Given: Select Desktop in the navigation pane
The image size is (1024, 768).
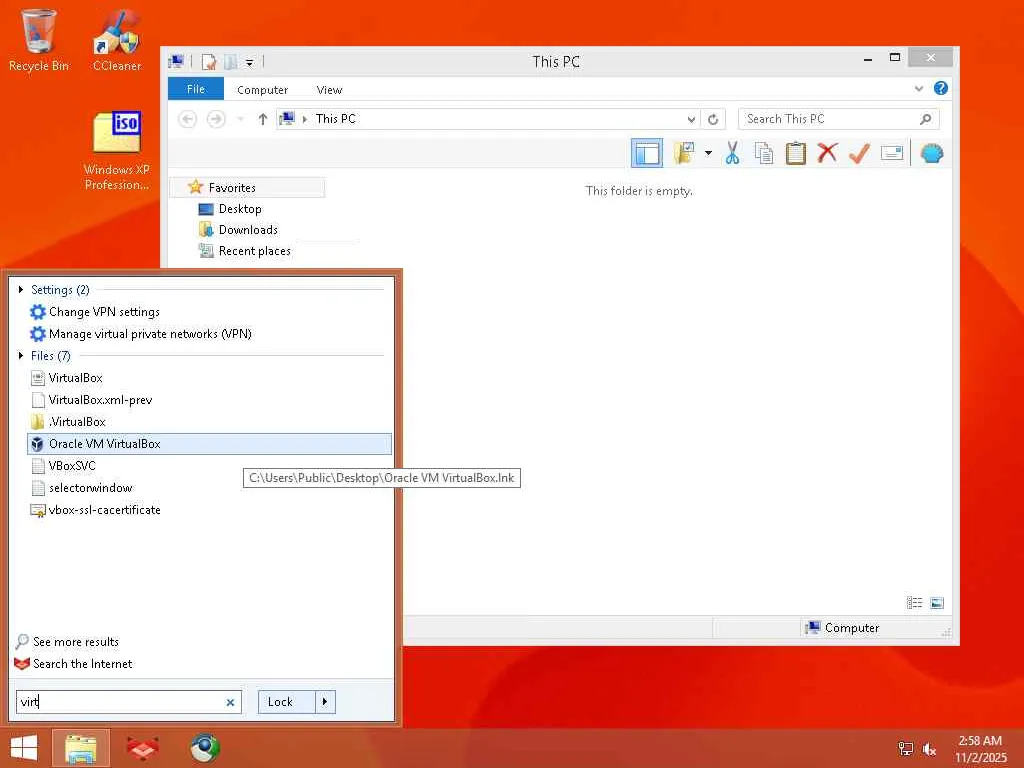Looking at the screenshot, I should click(x=240, y=209).
